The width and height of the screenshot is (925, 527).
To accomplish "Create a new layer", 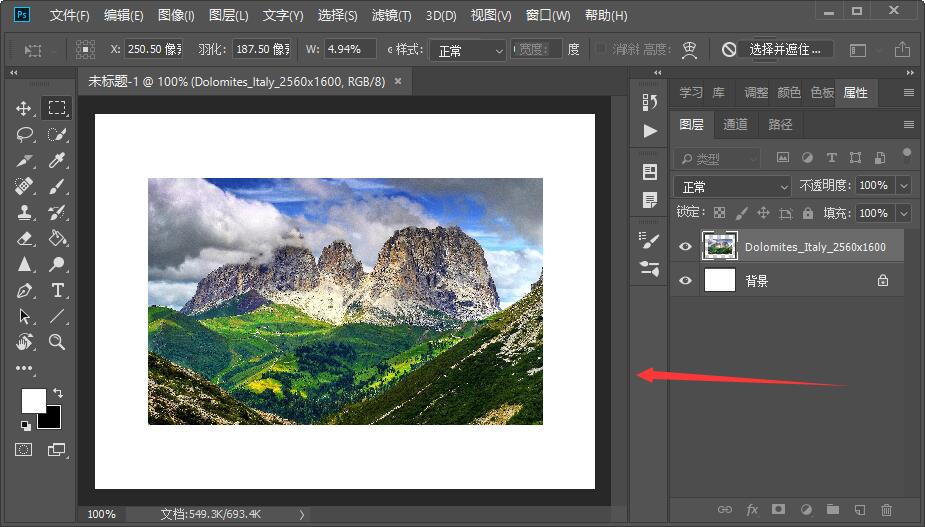I will coord(860,509).
